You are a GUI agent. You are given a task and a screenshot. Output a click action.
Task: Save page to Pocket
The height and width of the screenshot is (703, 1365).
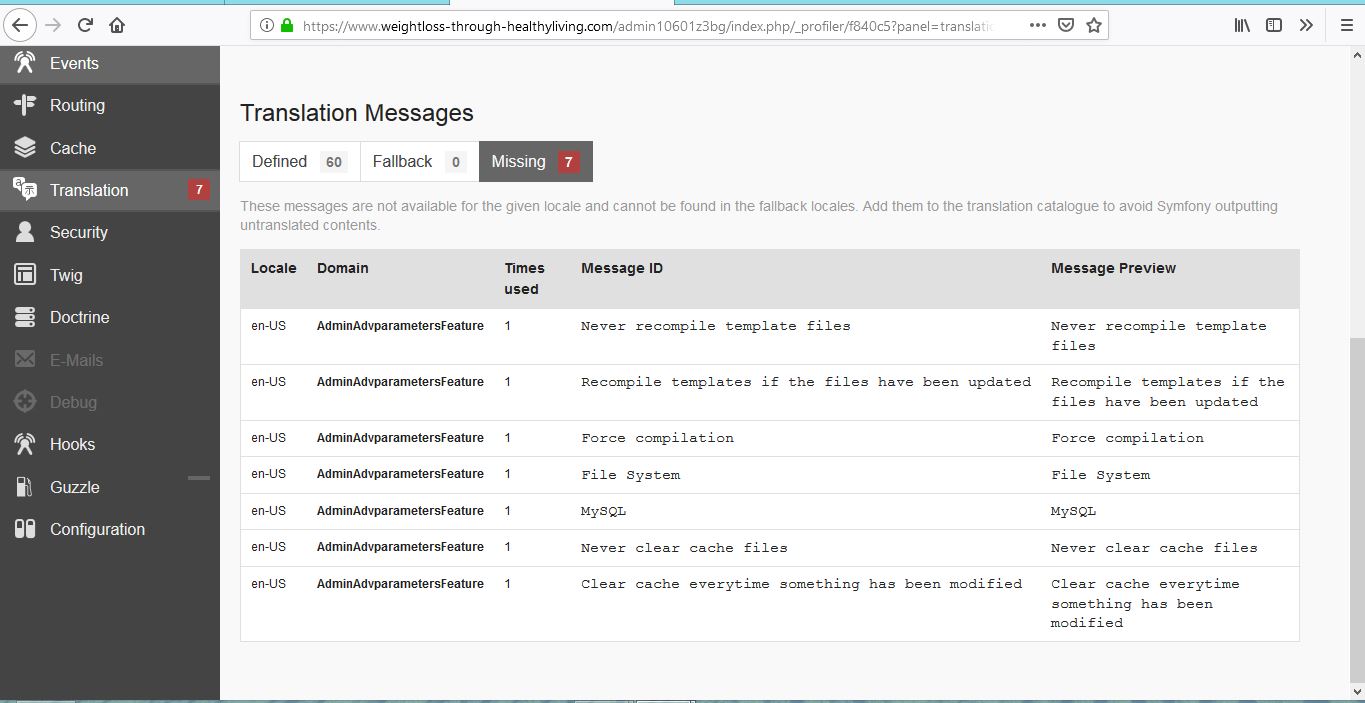1063,25
